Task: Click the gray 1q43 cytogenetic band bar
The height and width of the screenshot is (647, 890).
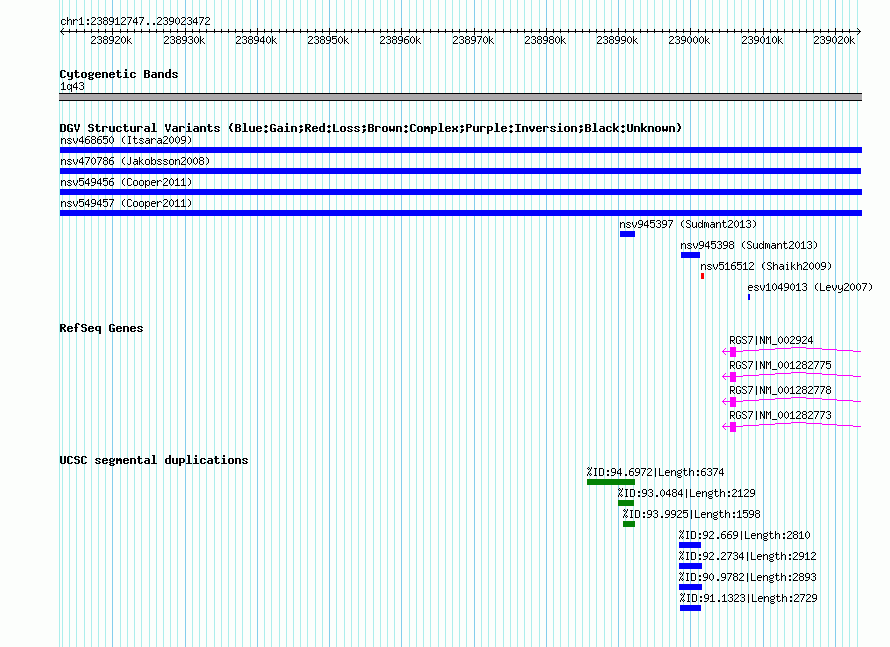Action: point(460,97)
